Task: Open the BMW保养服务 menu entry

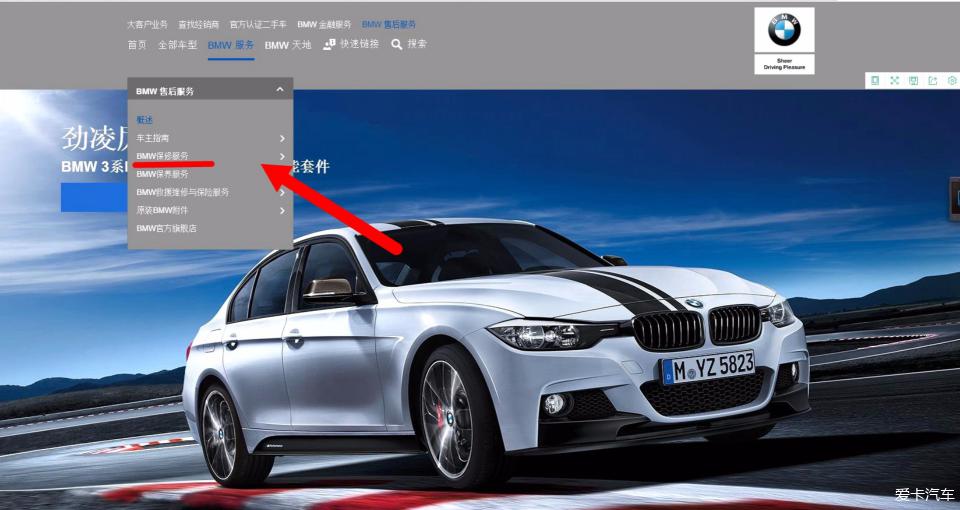Action: tap(162, 174)
